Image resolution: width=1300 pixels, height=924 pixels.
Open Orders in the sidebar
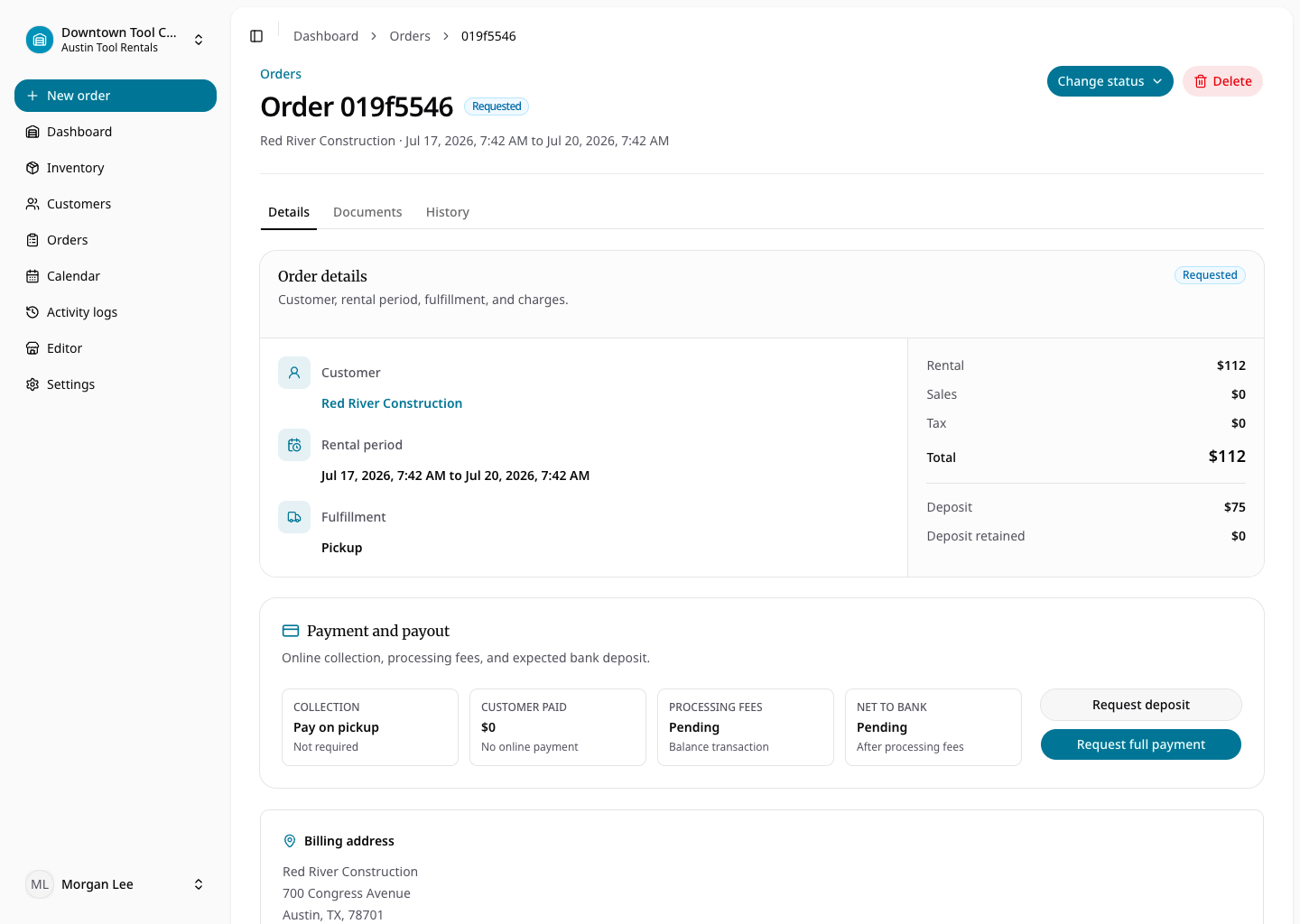point(116,240)
